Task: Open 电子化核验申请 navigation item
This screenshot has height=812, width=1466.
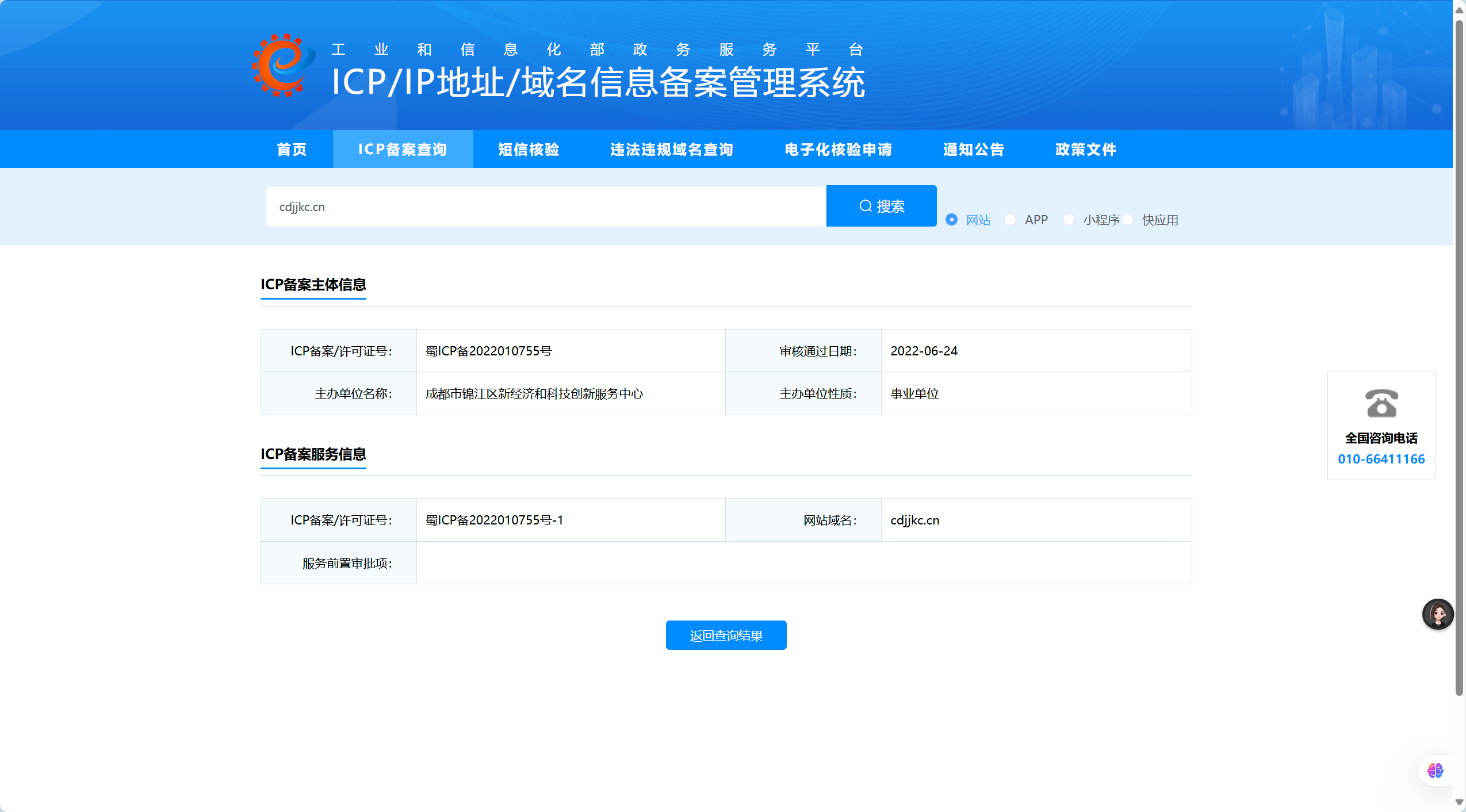Action: click(x=838, y=150)
